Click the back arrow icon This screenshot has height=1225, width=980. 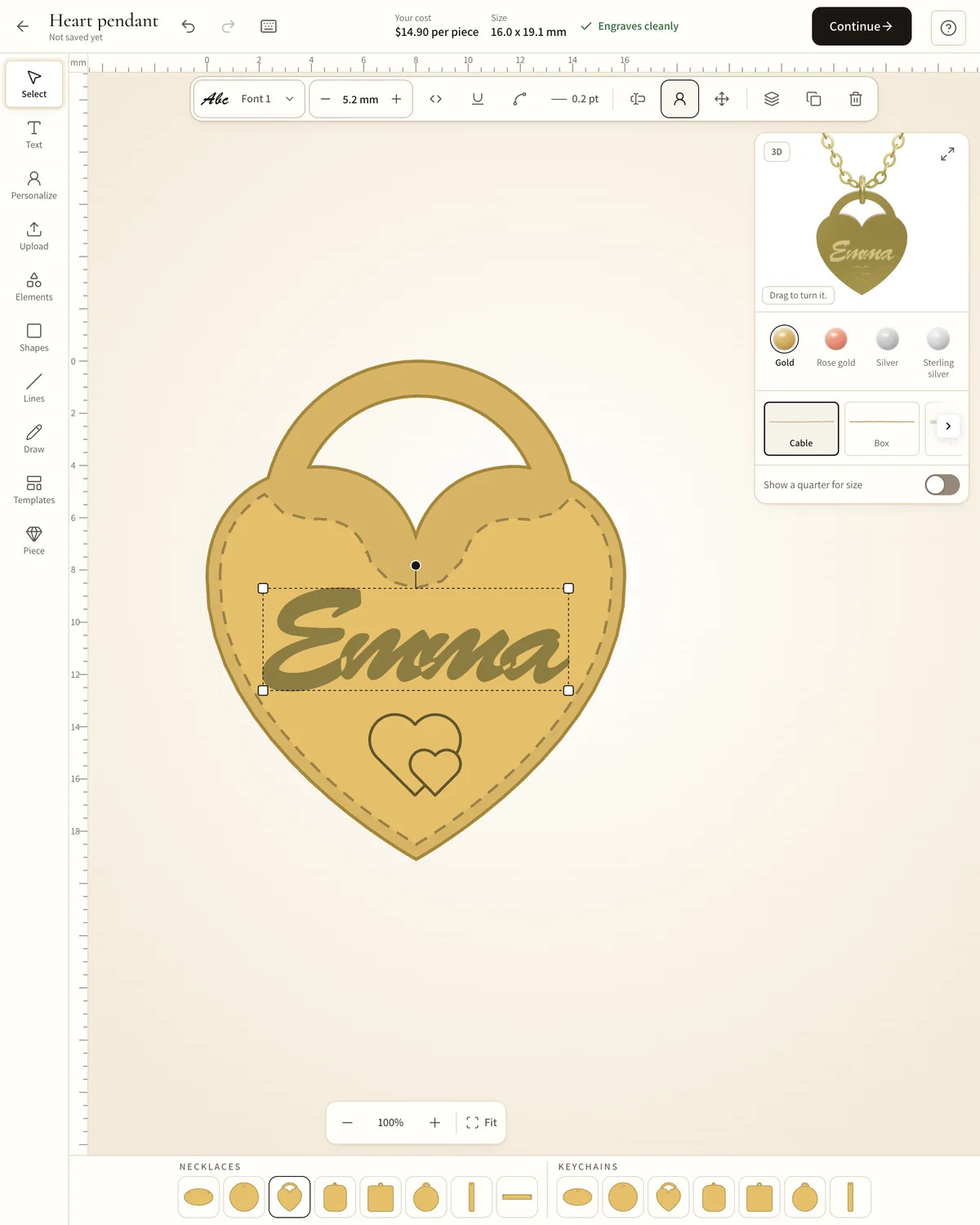click(x=23, y=26)
